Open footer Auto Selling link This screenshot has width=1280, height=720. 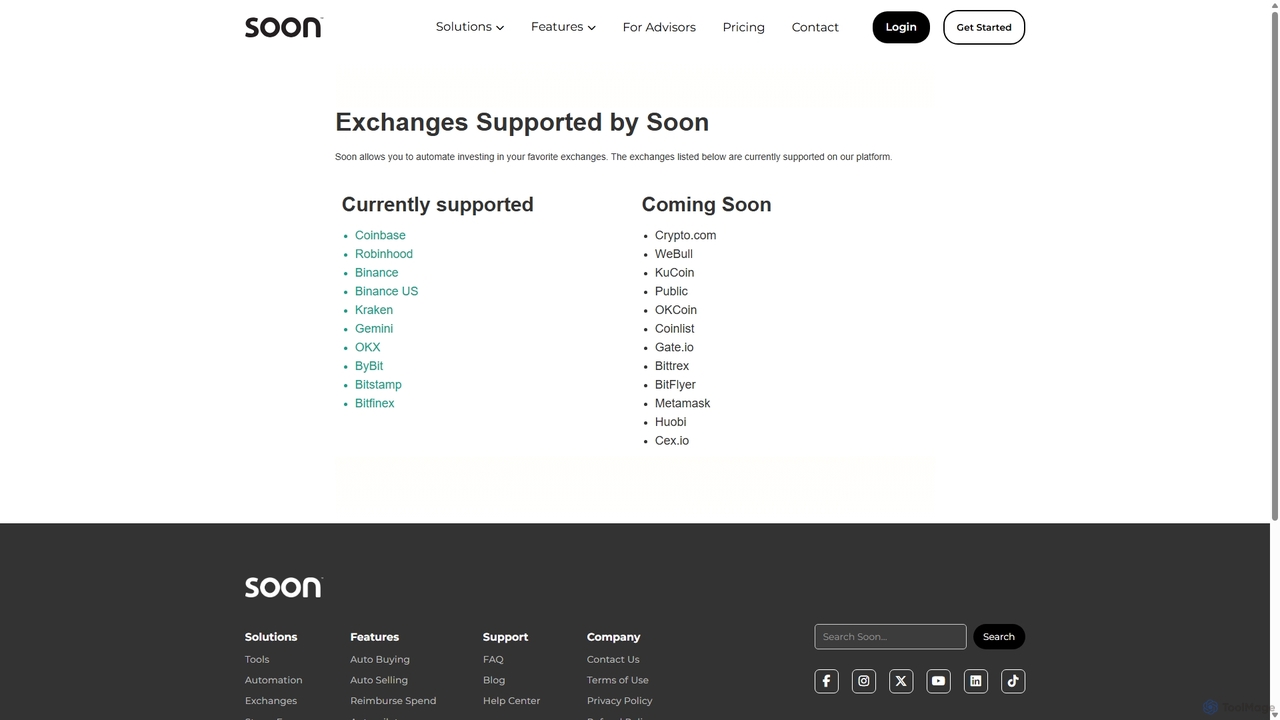click(x=379, y=680)
